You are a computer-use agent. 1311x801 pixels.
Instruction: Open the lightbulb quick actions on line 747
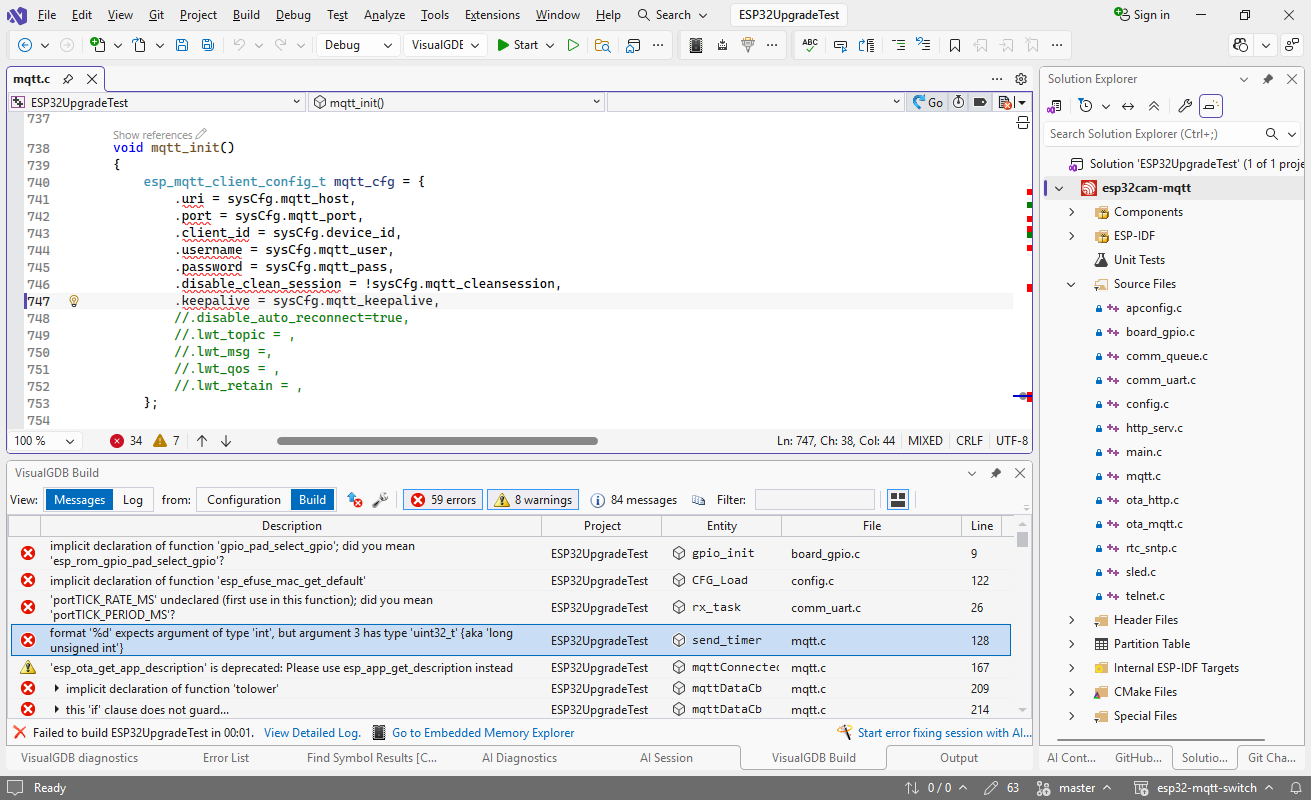[x=73, y=301]
